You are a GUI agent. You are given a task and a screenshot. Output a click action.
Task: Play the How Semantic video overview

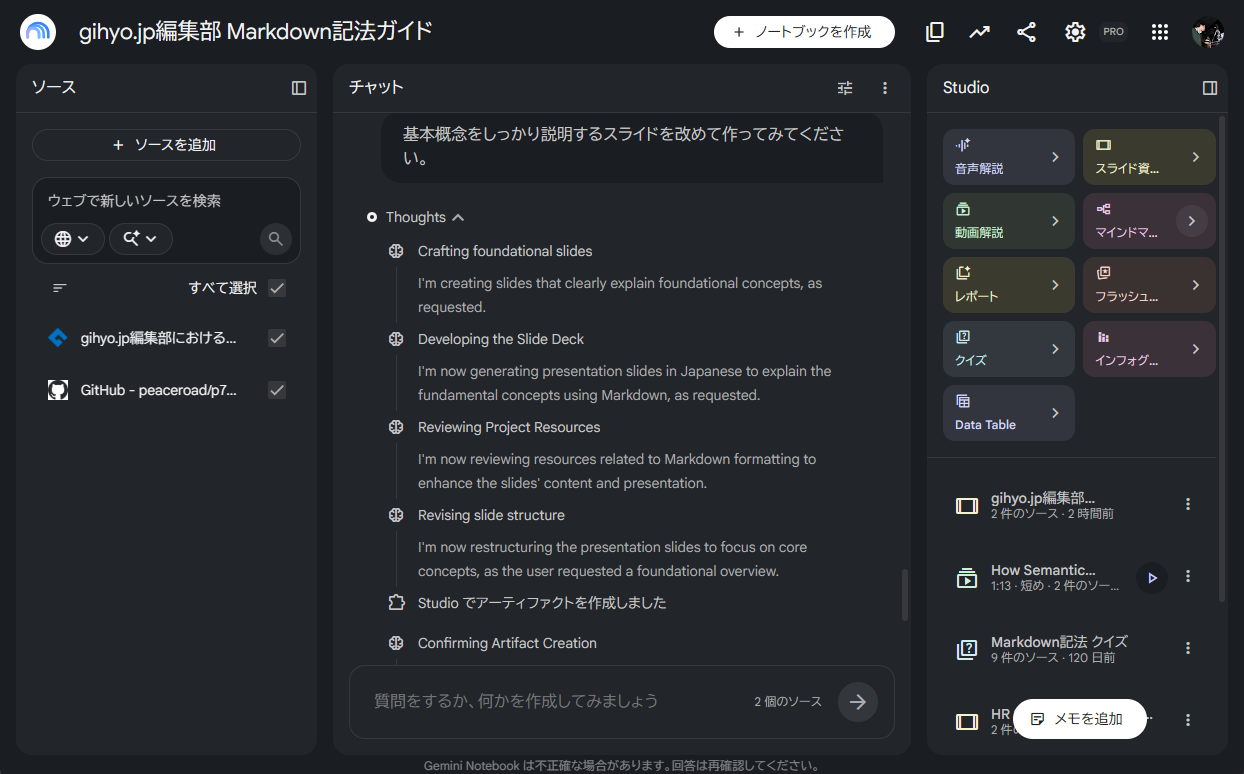click(1152, 577)
